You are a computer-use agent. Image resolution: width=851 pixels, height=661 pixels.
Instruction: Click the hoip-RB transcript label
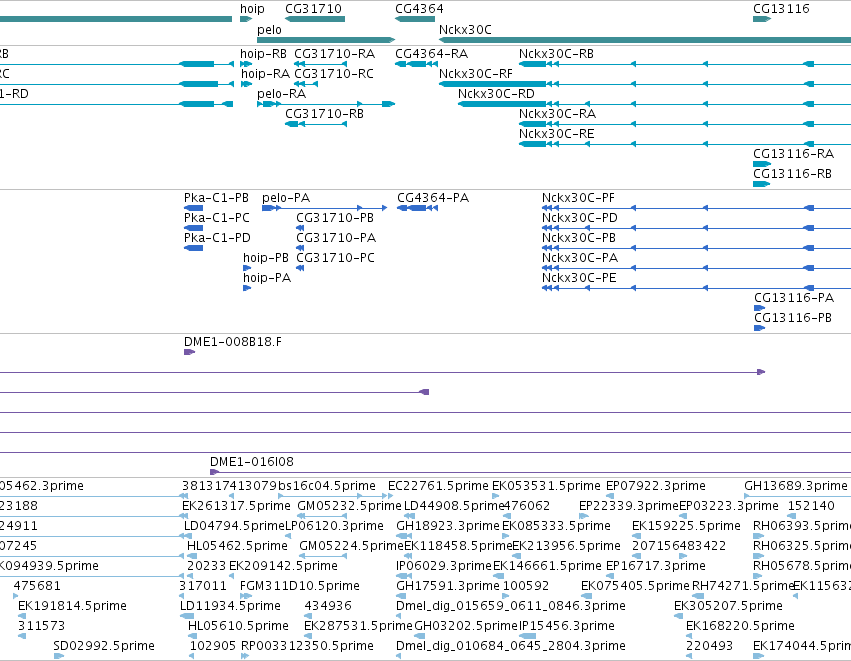click(x=263, y=54)
